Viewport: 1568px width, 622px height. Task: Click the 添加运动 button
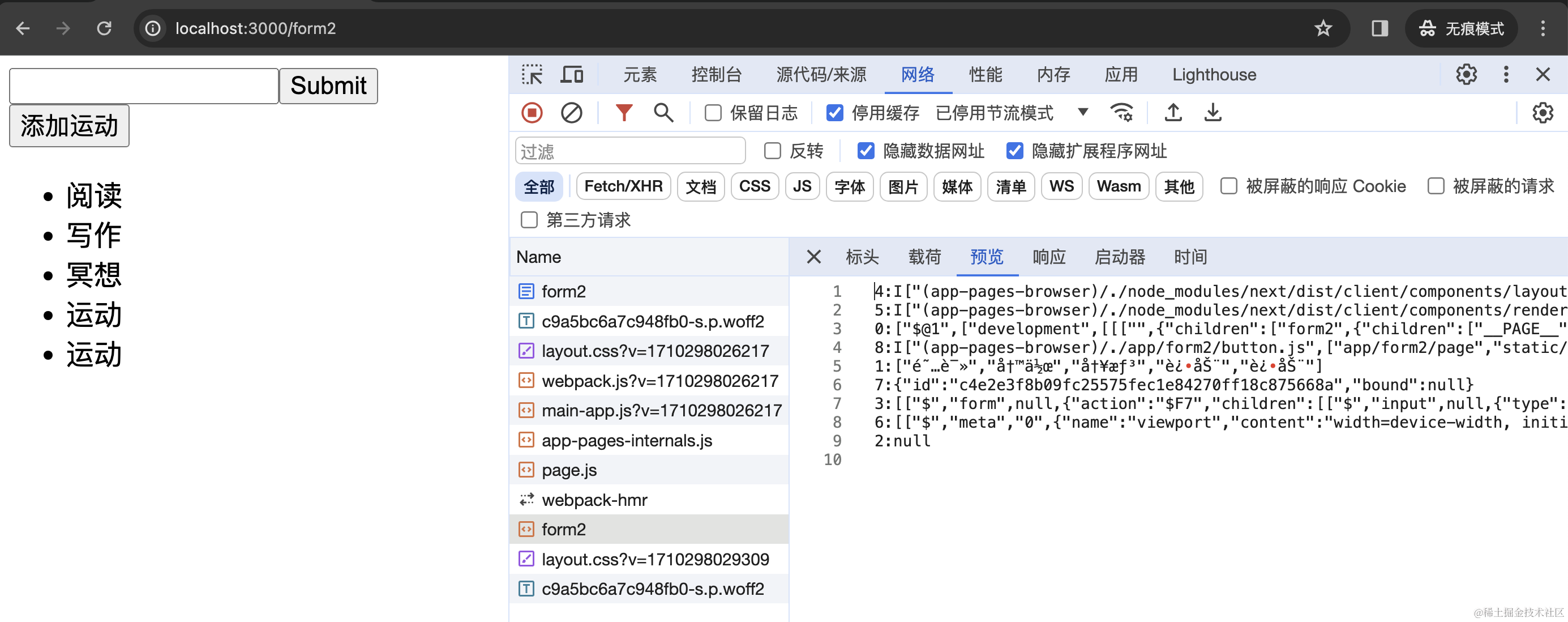pos(70,126)
